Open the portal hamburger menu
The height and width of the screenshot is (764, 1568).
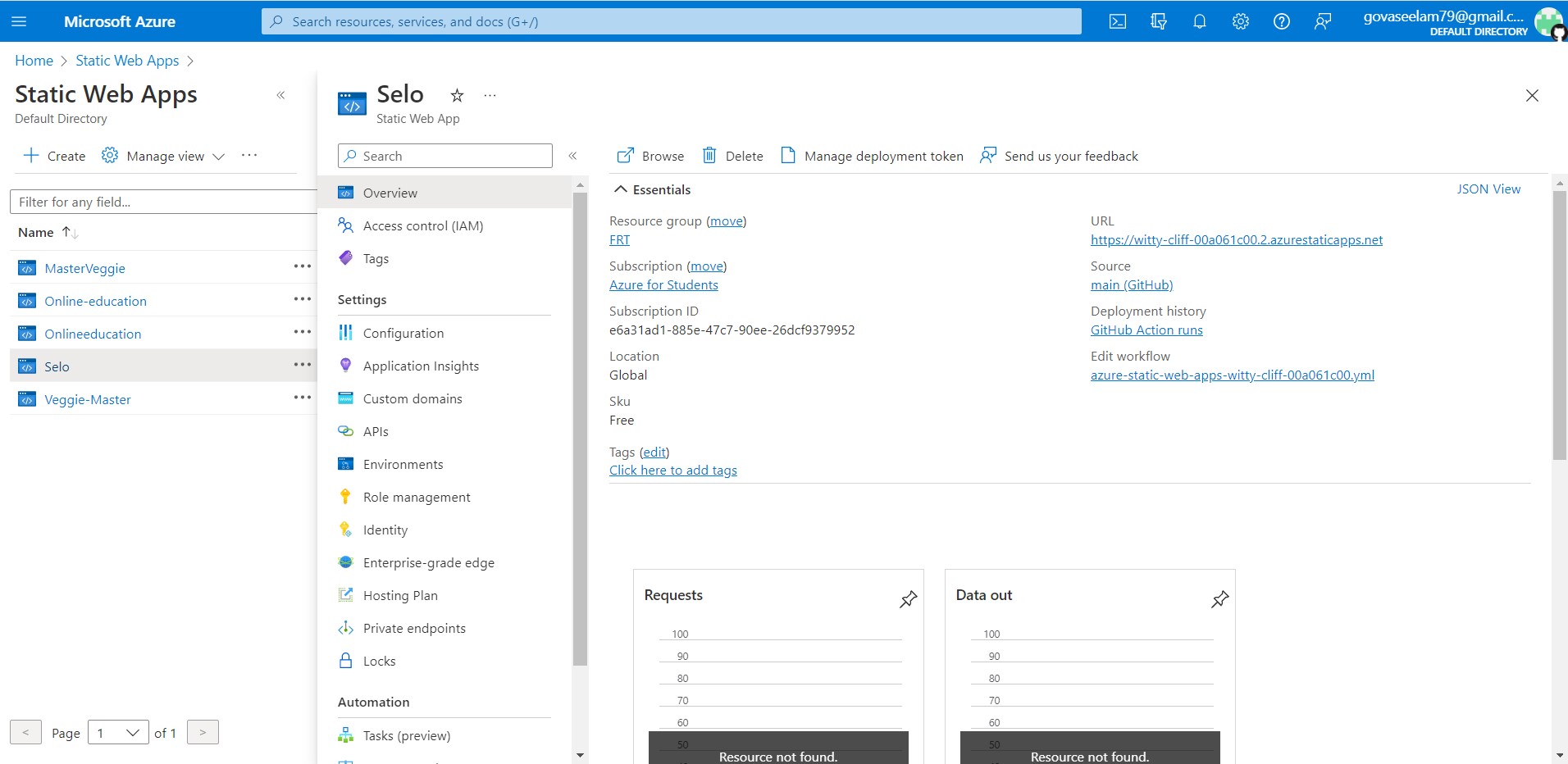coord(20,21)
